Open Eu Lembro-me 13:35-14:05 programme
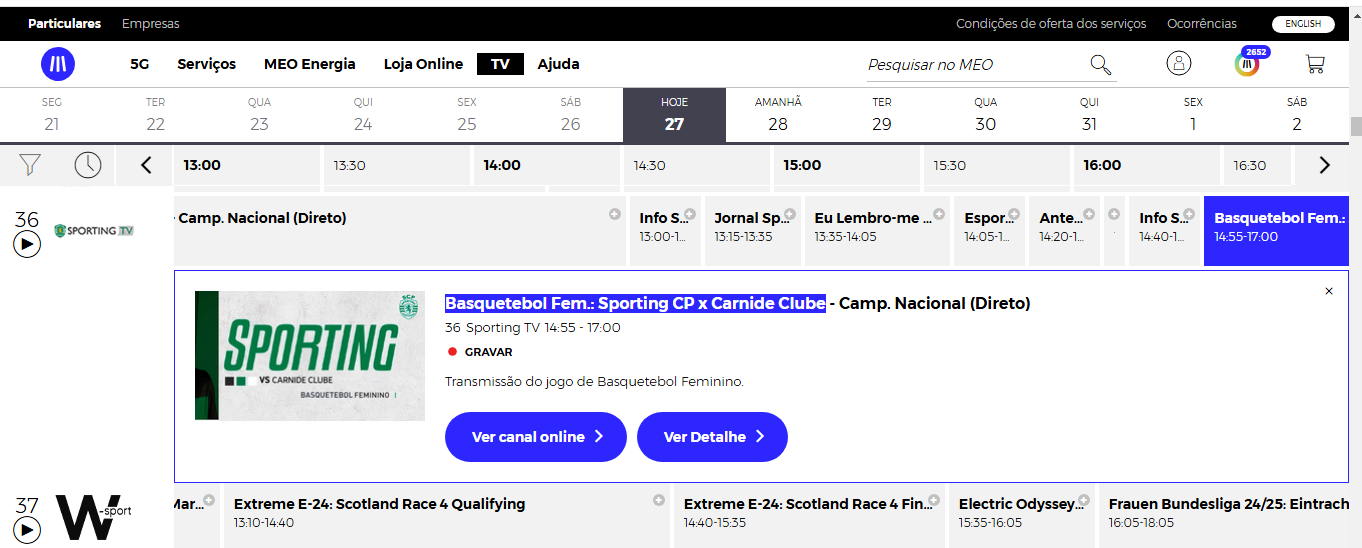Image resolution: width=1362 pixels, height=548 pixels. 877,231
